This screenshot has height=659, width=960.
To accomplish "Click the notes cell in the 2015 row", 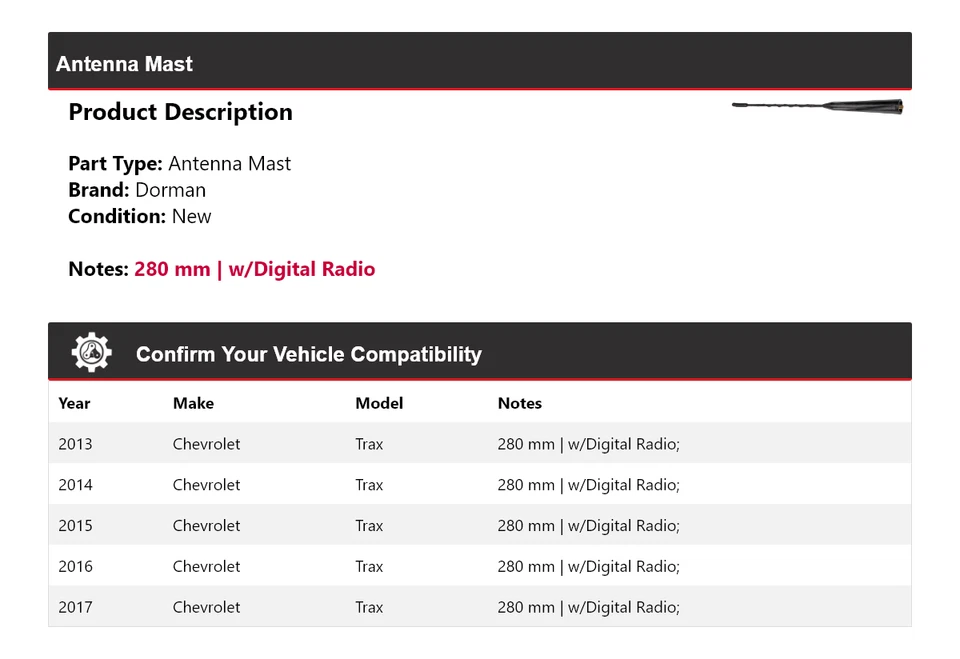I will coord(588,525).
